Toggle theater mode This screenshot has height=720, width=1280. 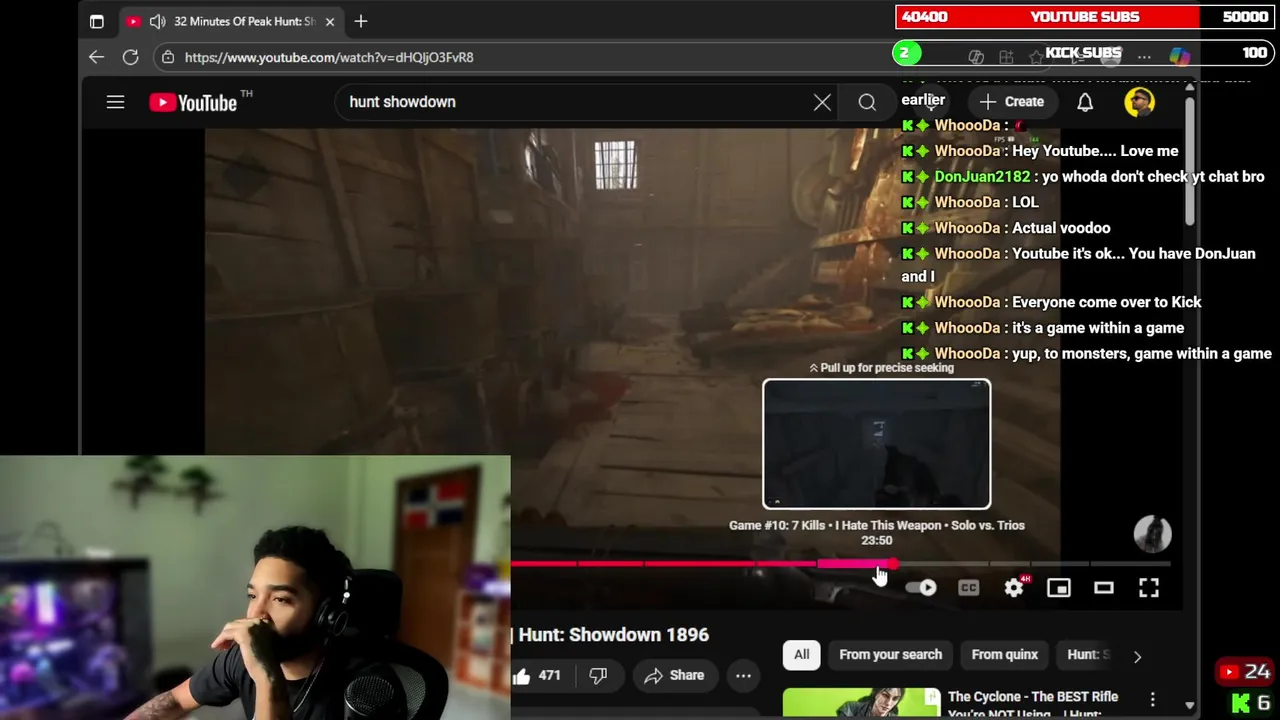(1104, 588)
